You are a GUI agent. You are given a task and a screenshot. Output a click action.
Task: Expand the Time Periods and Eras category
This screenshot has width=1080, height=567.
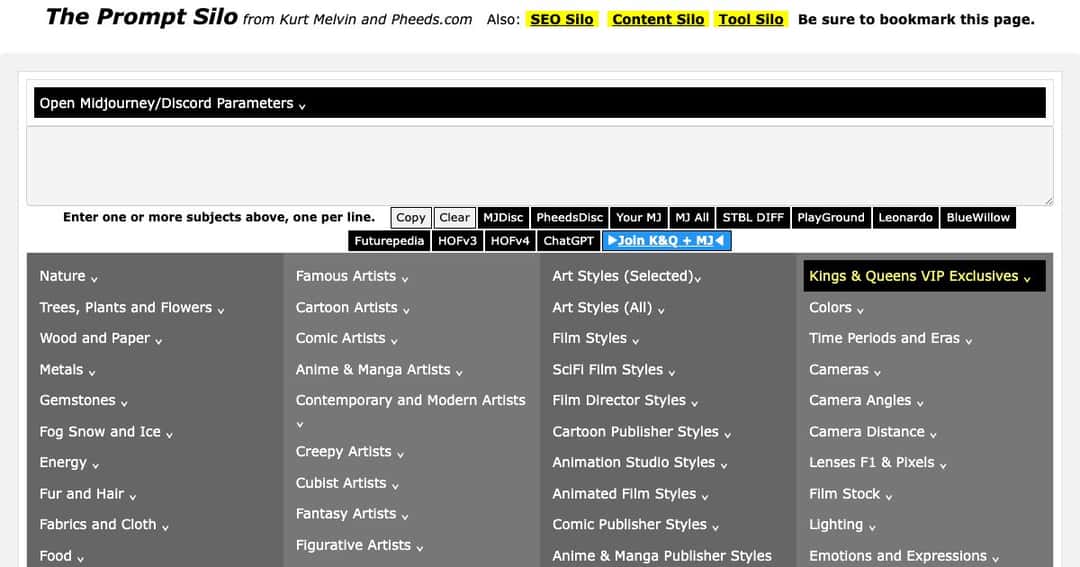click(891, 338)
